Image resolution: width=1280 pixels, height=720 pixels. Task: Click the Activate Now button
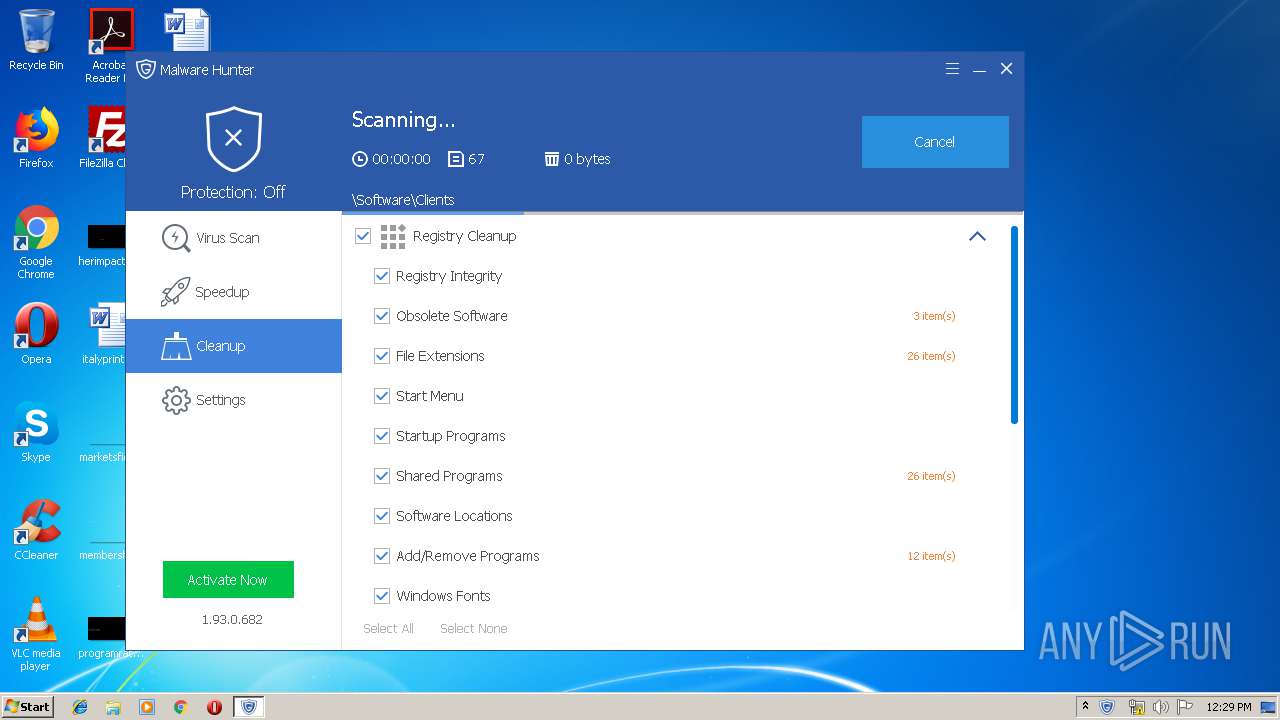pos(228,580)
